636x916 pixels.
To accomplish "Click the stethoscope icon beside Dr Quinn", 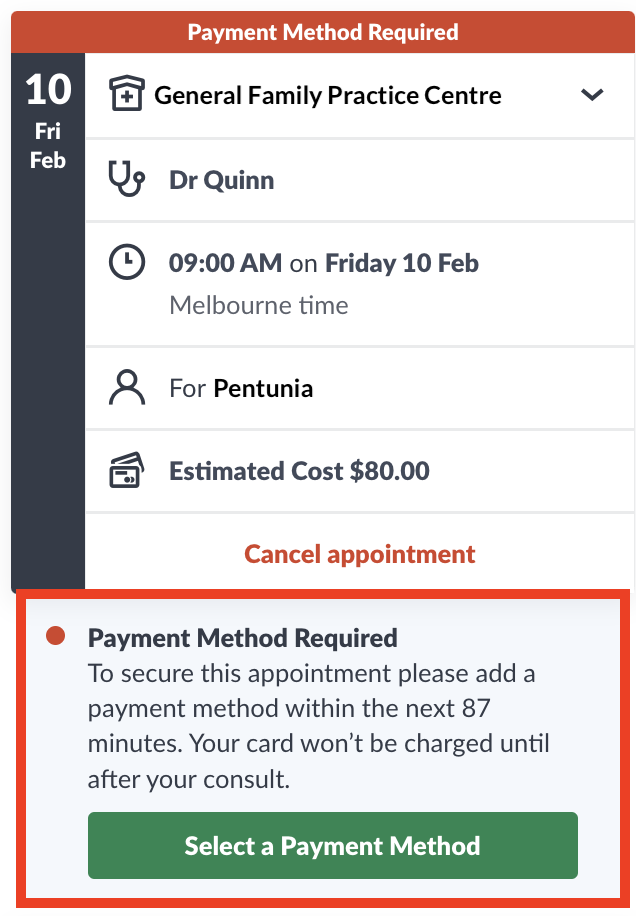I will (x=126, y=179).
